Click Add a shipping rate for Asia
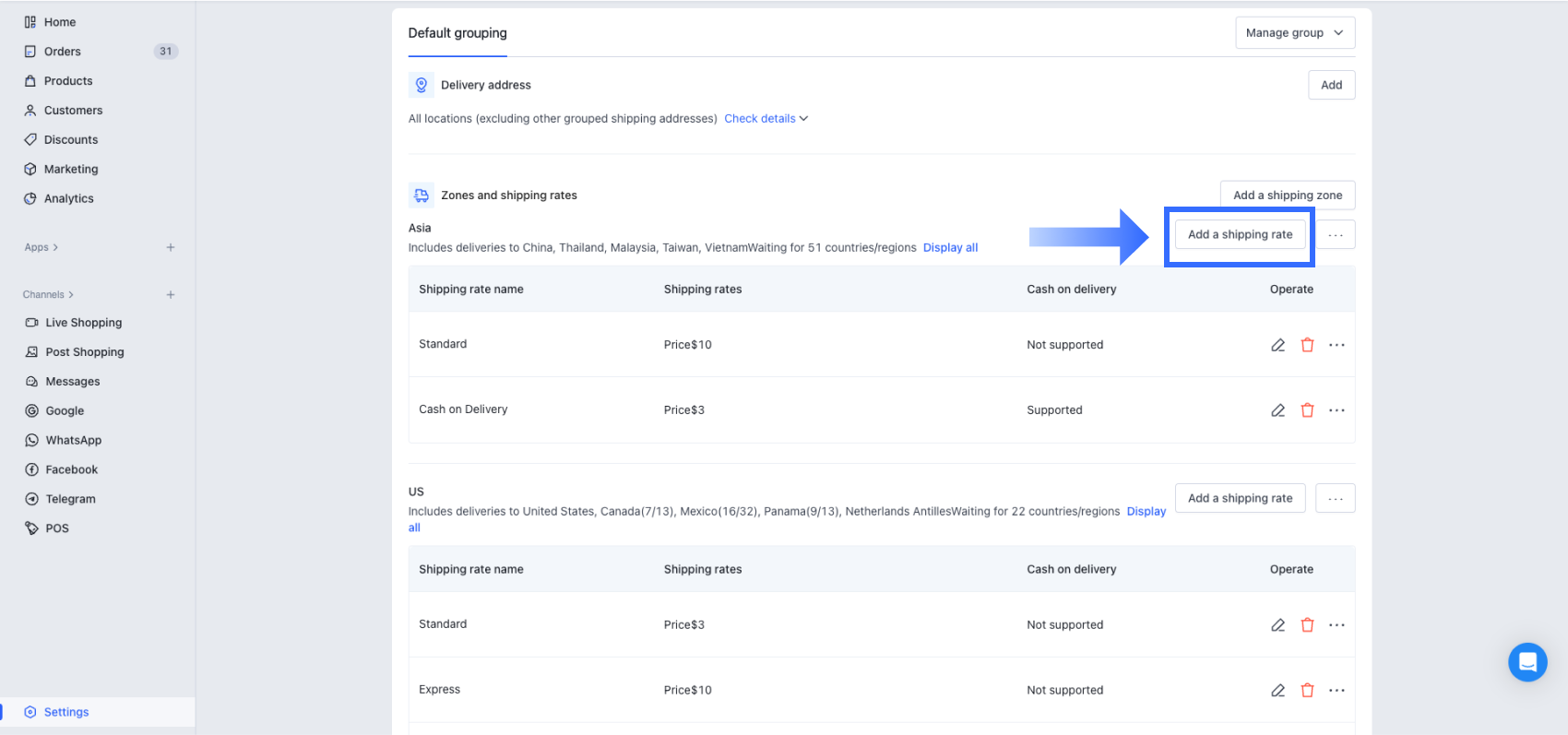Screen dimensions: 1568x735 1240,235
